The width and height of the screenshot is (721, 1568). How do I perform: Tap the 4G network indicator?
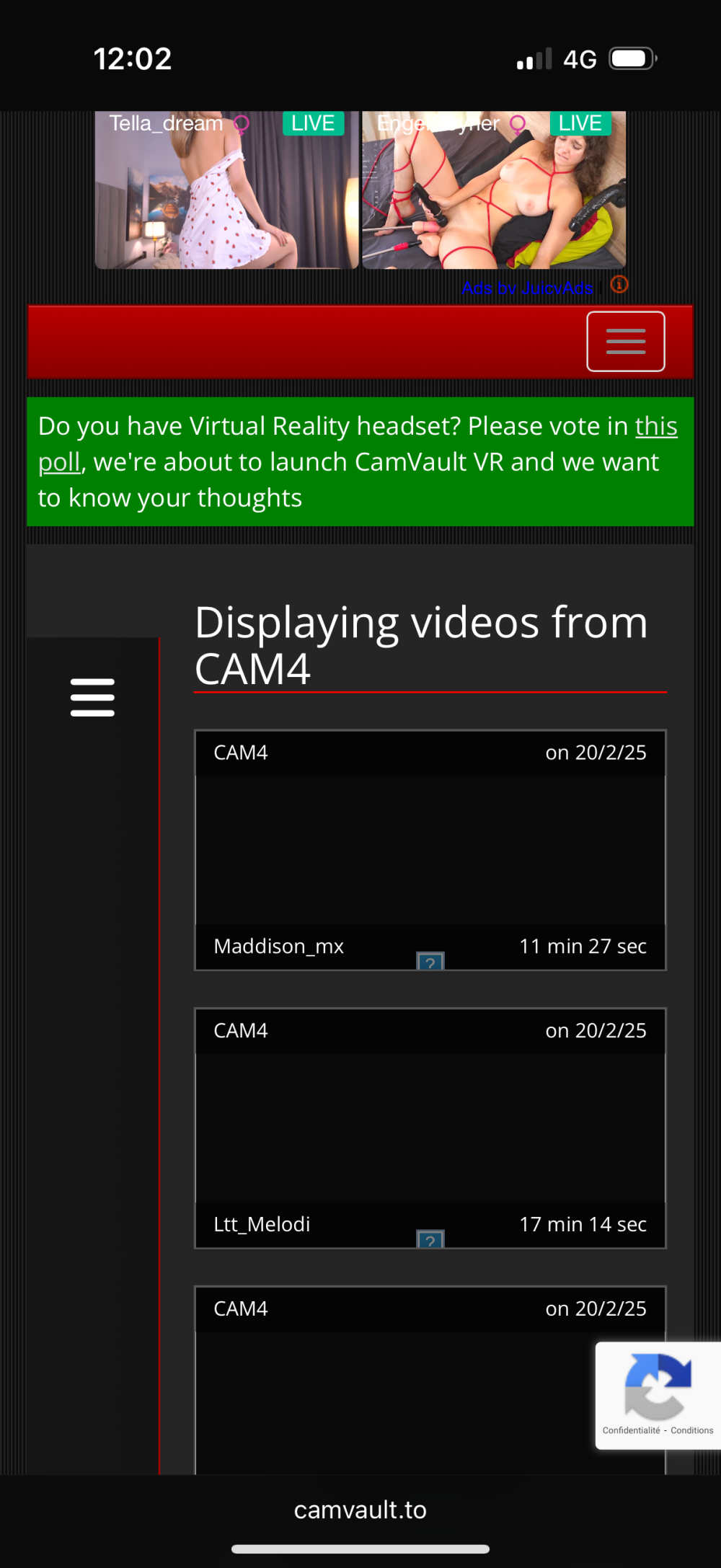point(580,59)
